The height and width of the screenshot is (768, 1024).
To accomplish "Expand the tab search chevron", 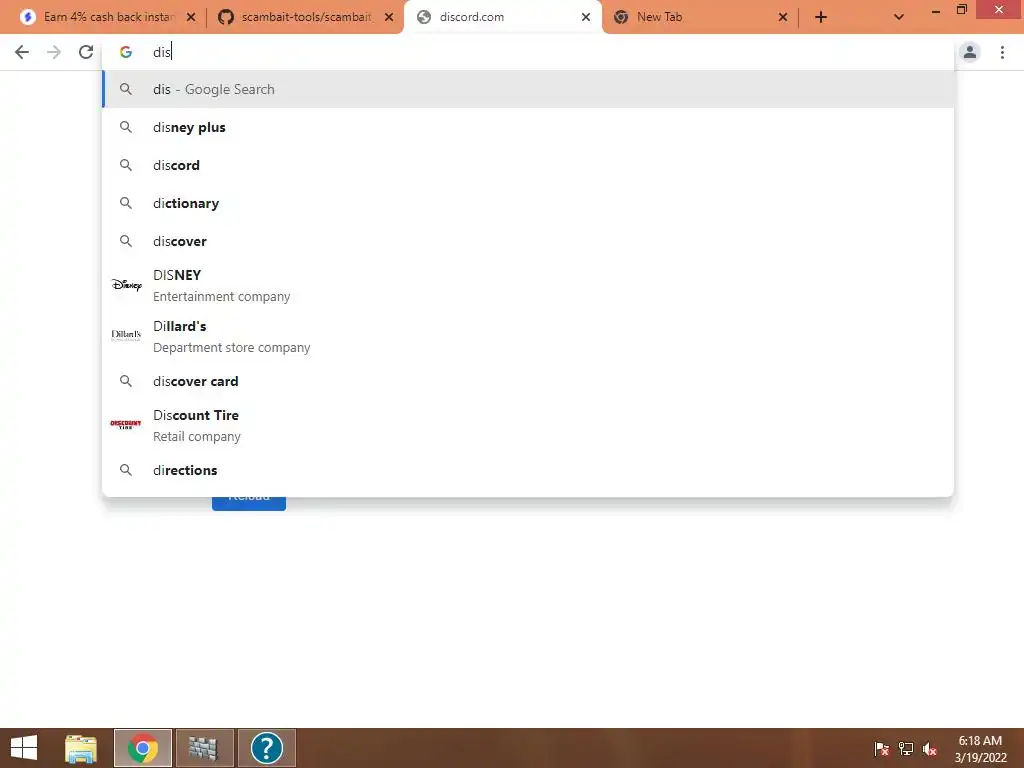I will tap(899, 17).
